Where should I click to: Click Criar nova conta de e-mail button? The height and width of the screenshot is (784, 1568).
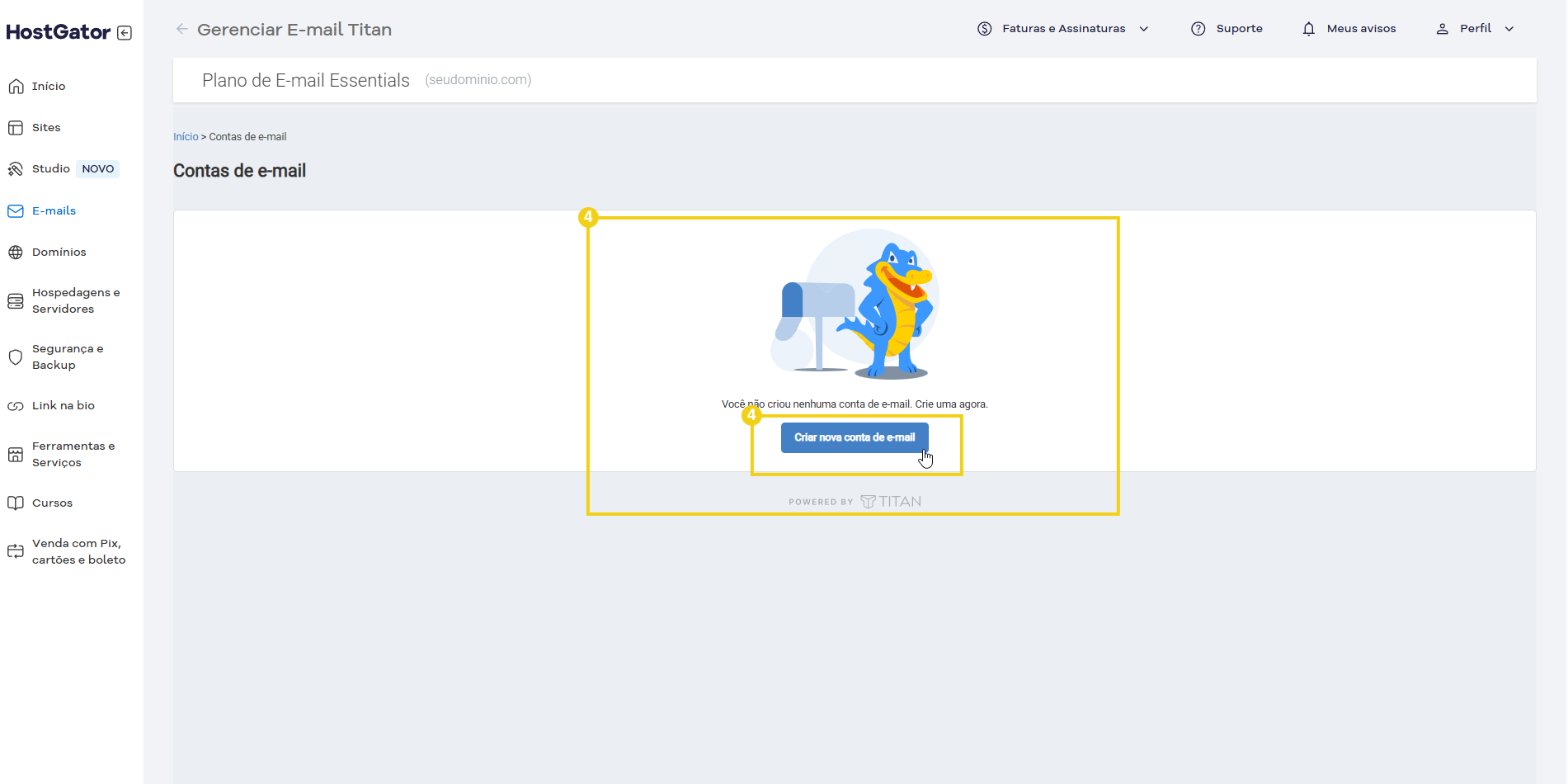[855, 438]
